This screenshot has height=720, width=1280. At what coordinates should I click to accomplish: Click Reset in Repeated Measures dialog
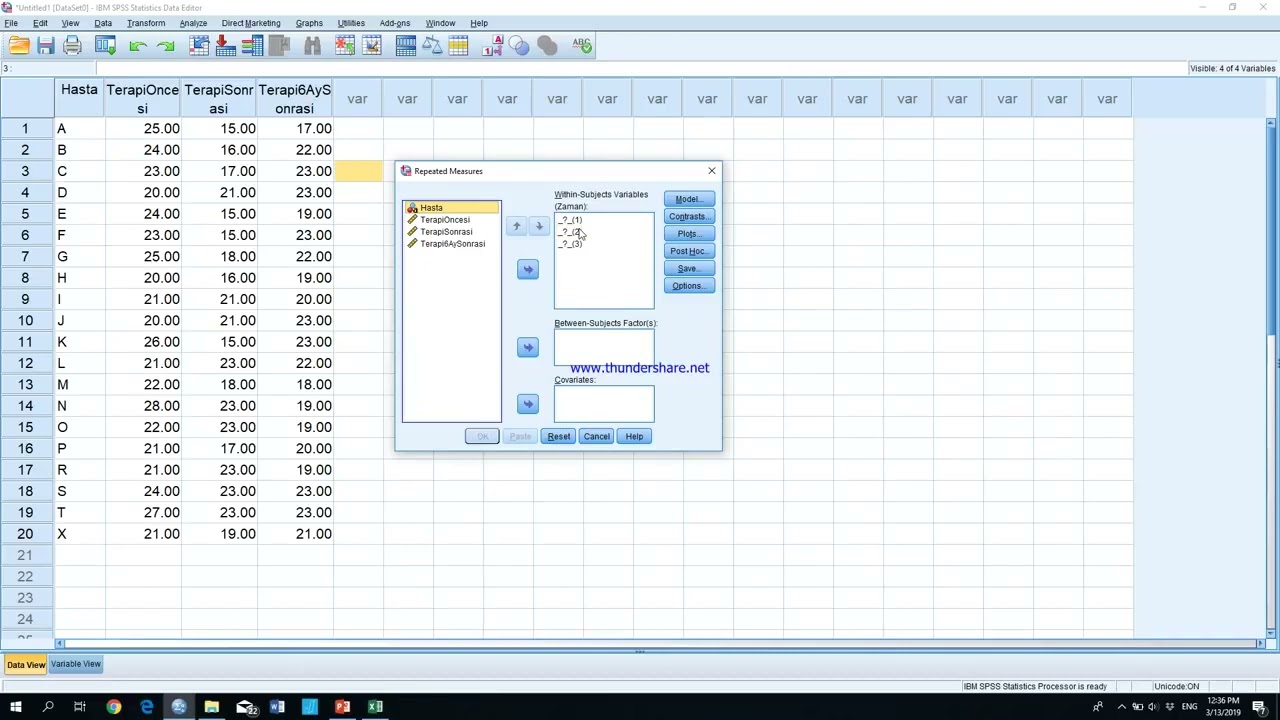pyautogui.click(x=559, y=436)
